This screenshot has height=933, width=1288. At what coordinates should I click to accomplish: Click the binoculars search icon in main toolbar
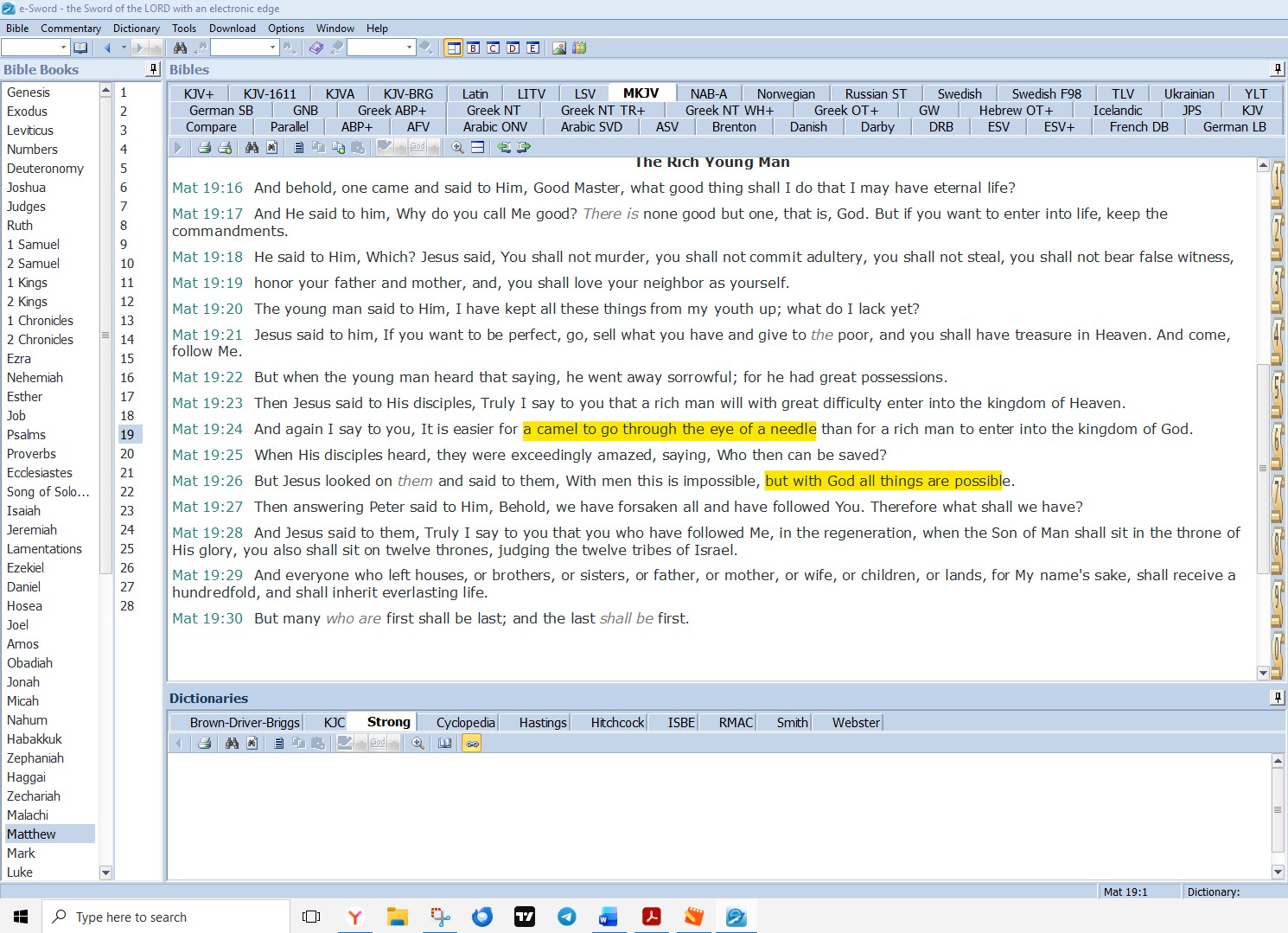180,48
